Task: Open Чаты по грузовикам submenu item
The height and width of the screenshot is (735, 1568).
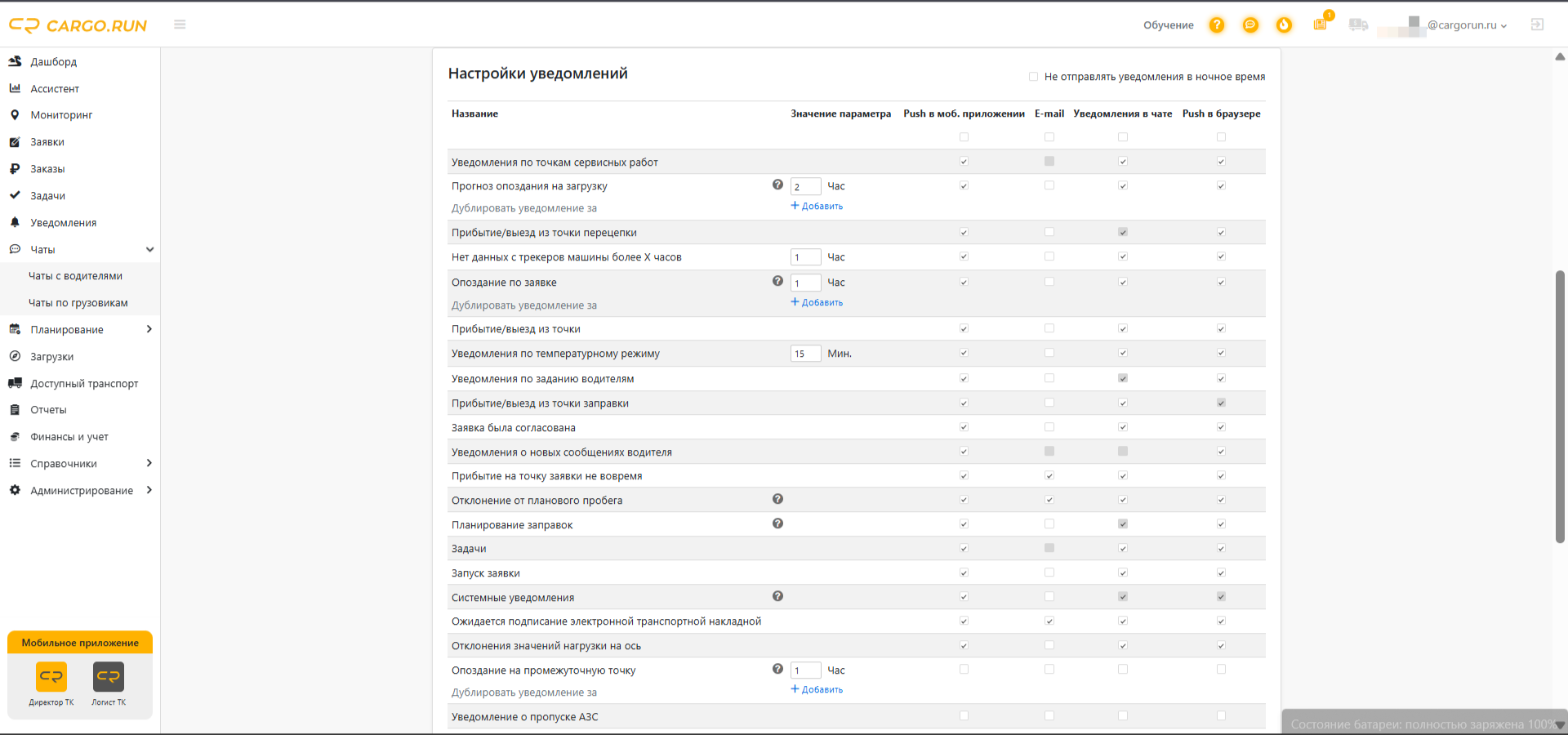Action: click(78, 303)
